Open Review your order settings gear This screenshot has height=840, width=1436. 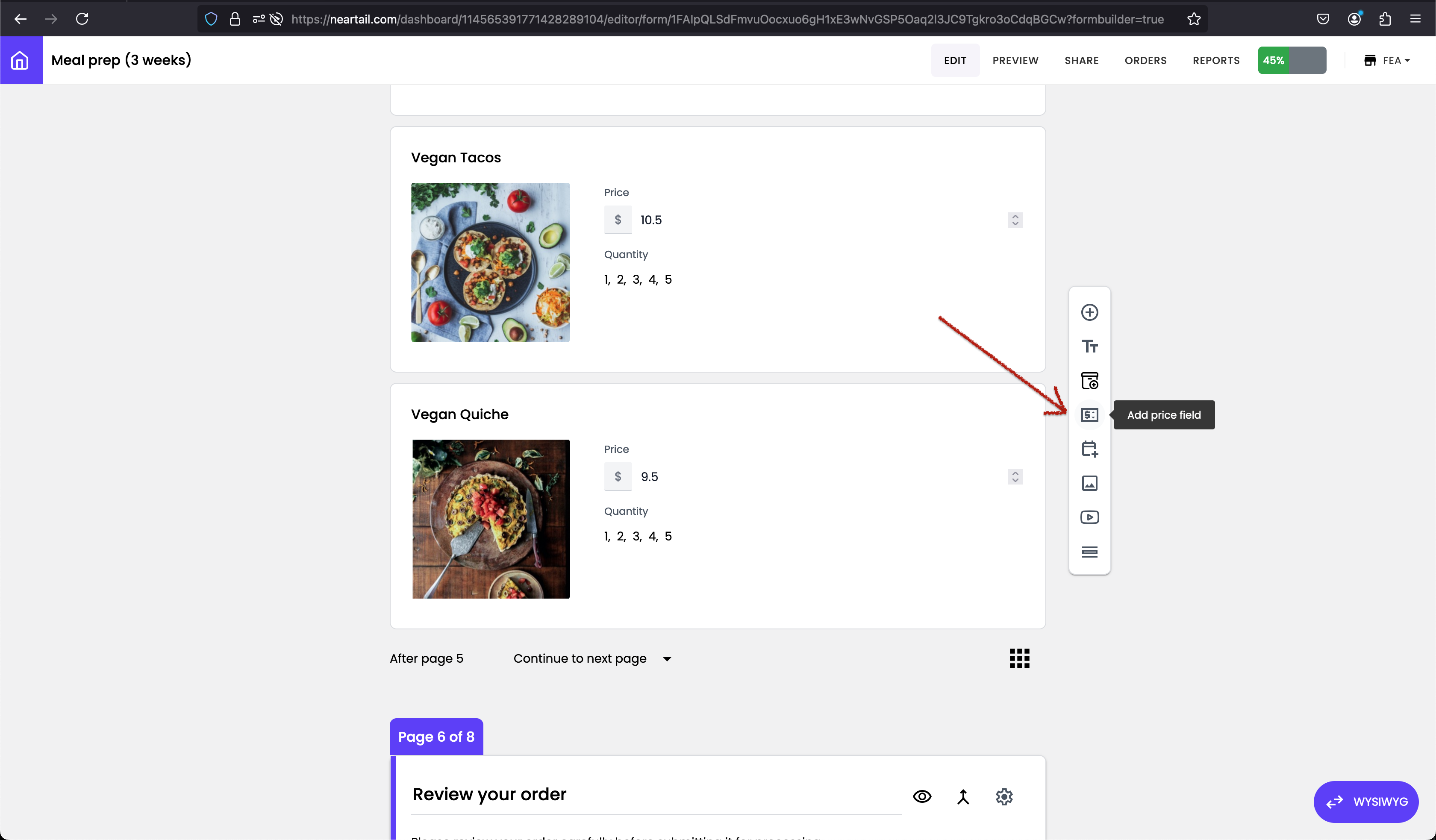[1003, 796]
